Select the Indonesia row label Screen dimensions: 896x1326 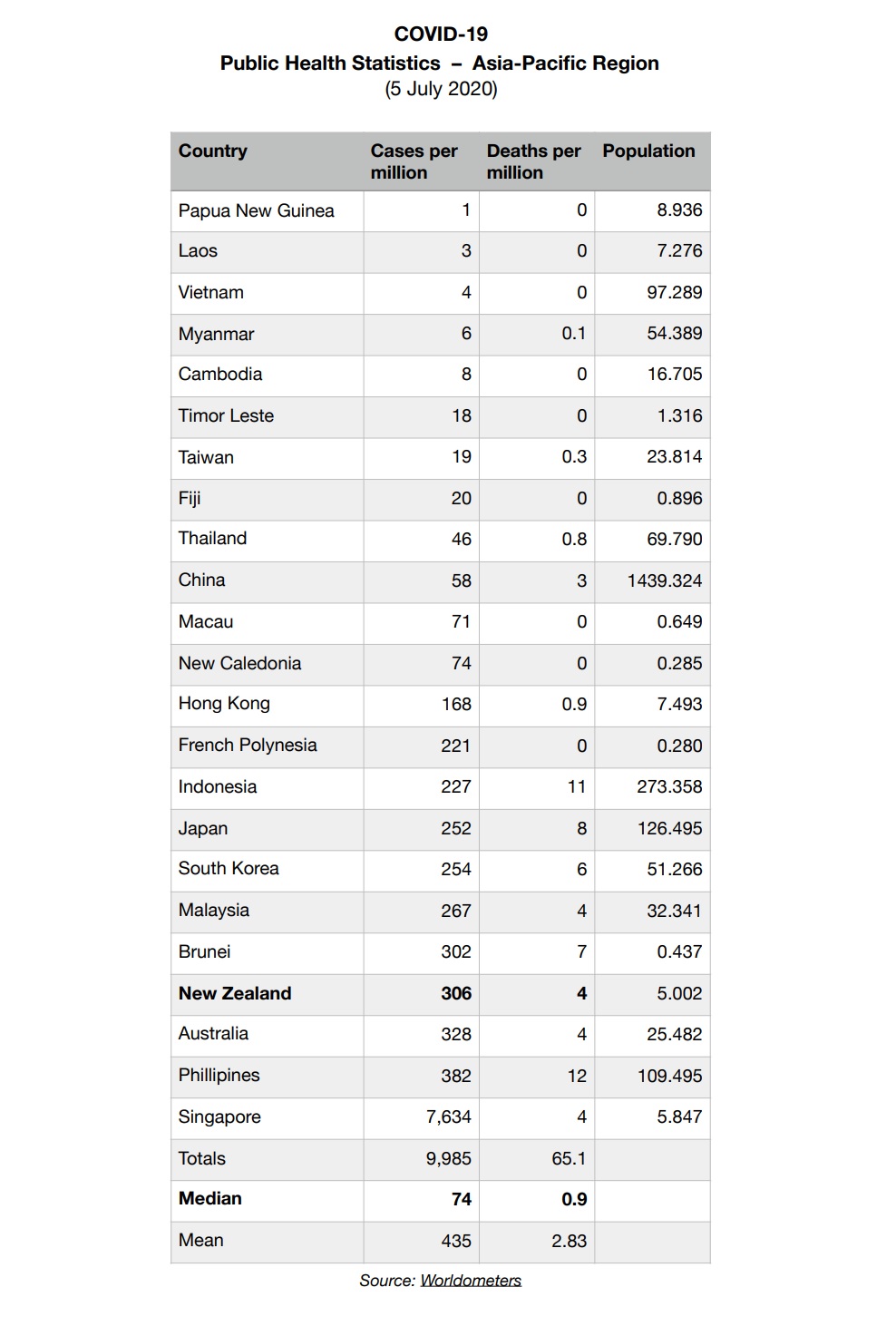(218, 786)
